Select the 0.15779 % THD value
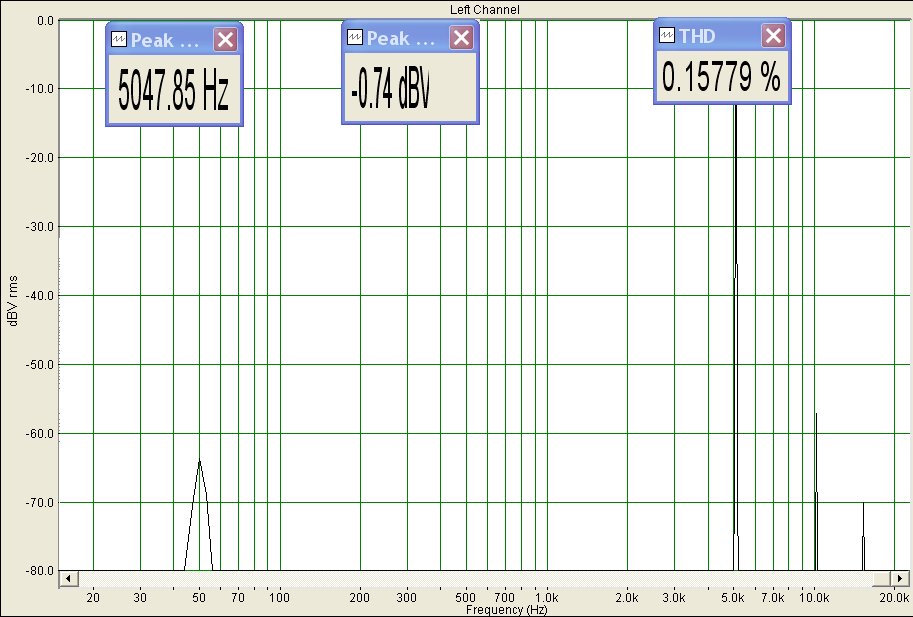The image size is (913, 617). coord(721,77)
